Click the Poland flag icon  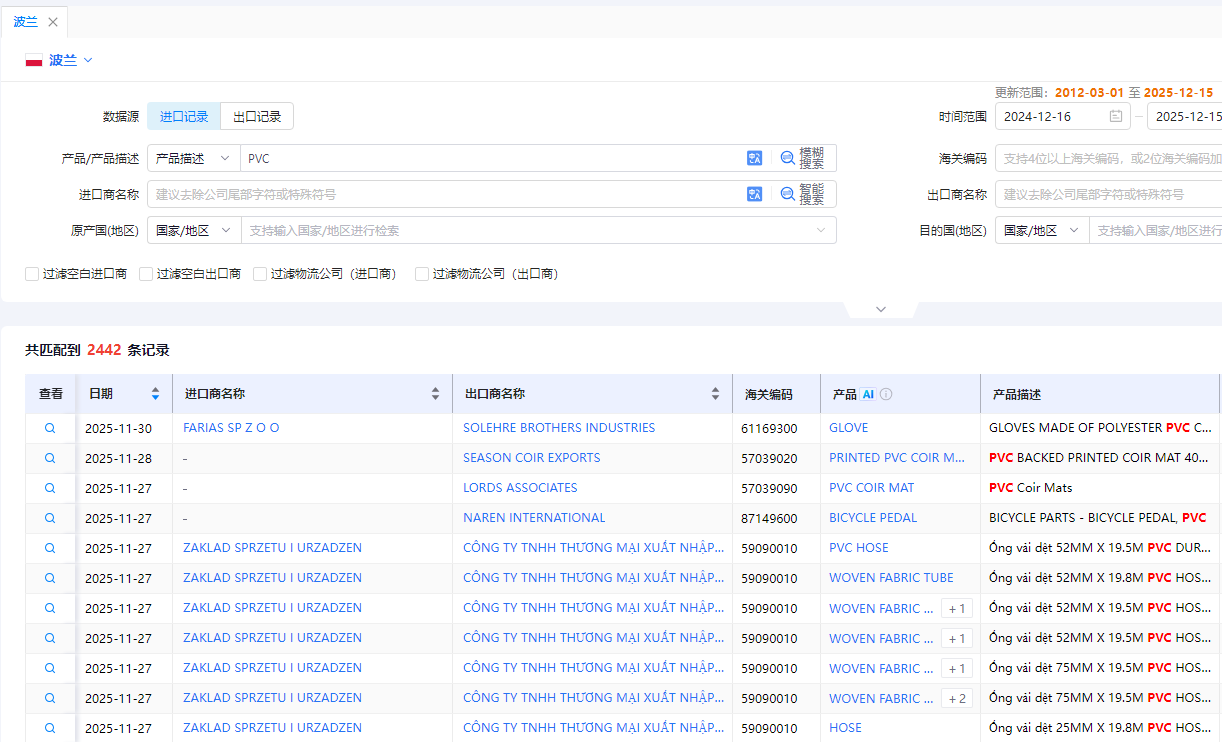pyautogui.click(x=33, y=59)
